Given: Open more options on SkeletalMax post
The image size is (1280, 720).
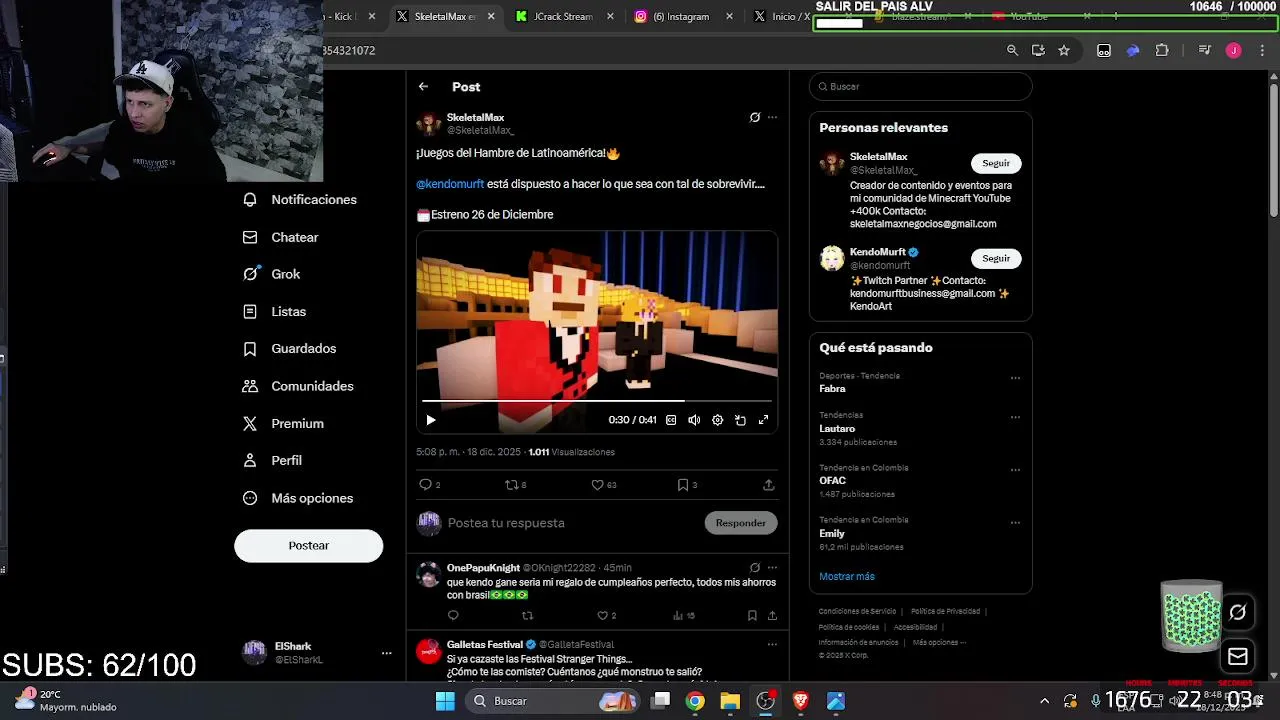Looking at the screenshot, I should pyautogui.click(x=772, y=117).
